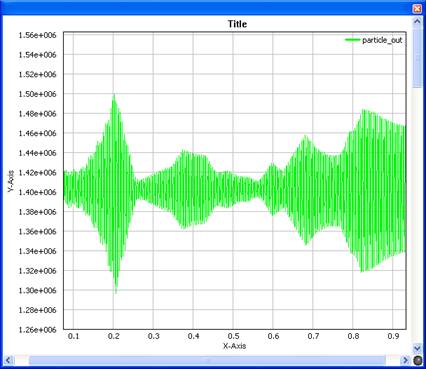The height and width of the screenshot is (369, 426).
Task: Click the horizontal scrollbar left arrow
Action: pyautogui.click(x=9, y=360)
